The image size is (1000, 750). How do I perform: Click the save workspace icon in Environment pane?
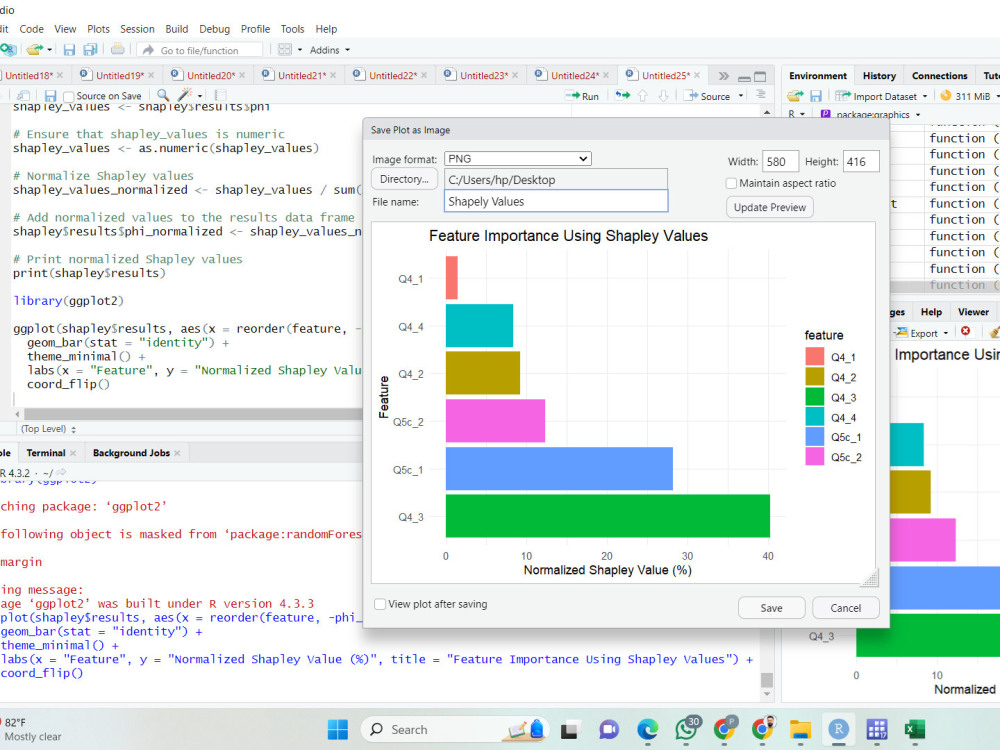tap(816, 96)
